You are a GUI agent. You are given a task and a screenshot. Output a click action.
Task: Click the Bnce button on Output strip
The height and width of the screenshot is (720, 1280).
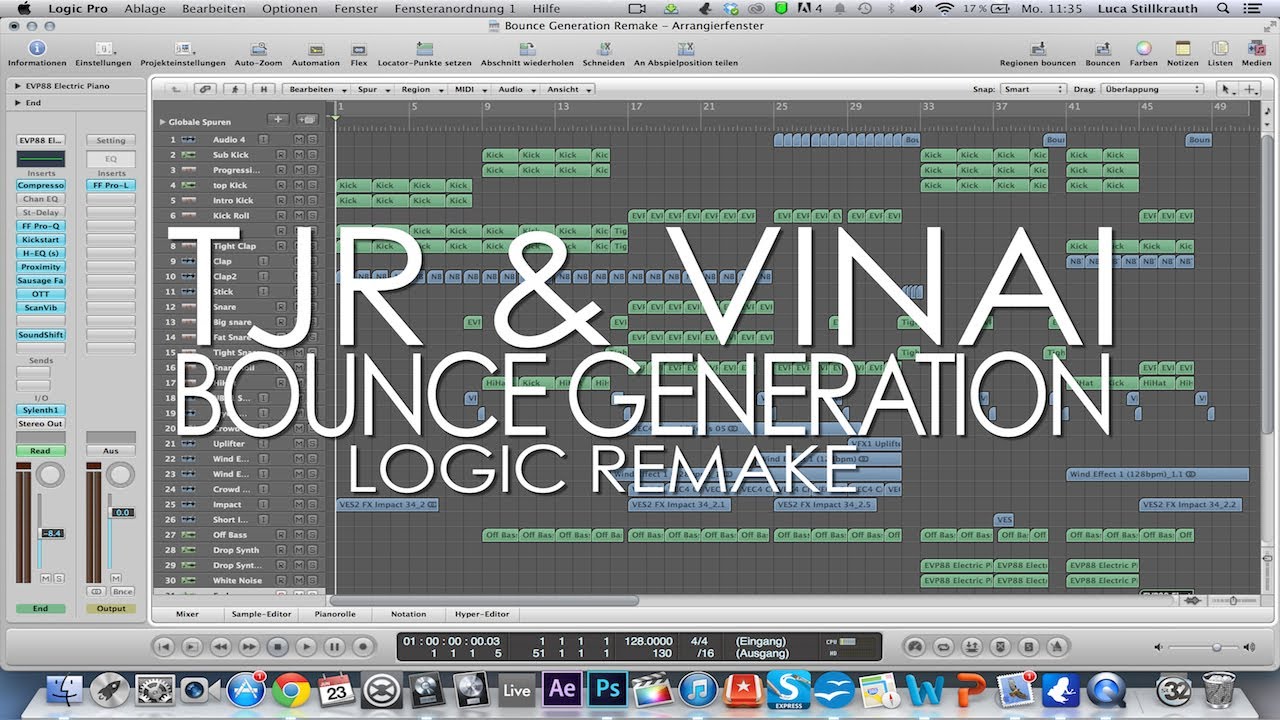[x=123, y=591]
